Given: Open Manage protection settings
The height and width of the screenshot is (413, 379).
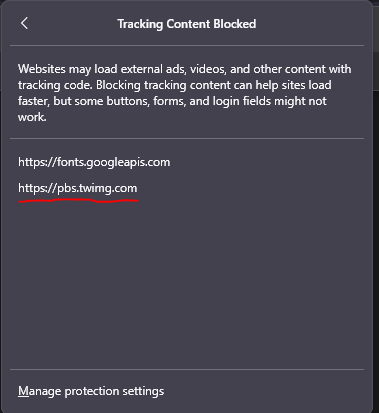Looking at the screenshot, I should [x=91, y=391].
